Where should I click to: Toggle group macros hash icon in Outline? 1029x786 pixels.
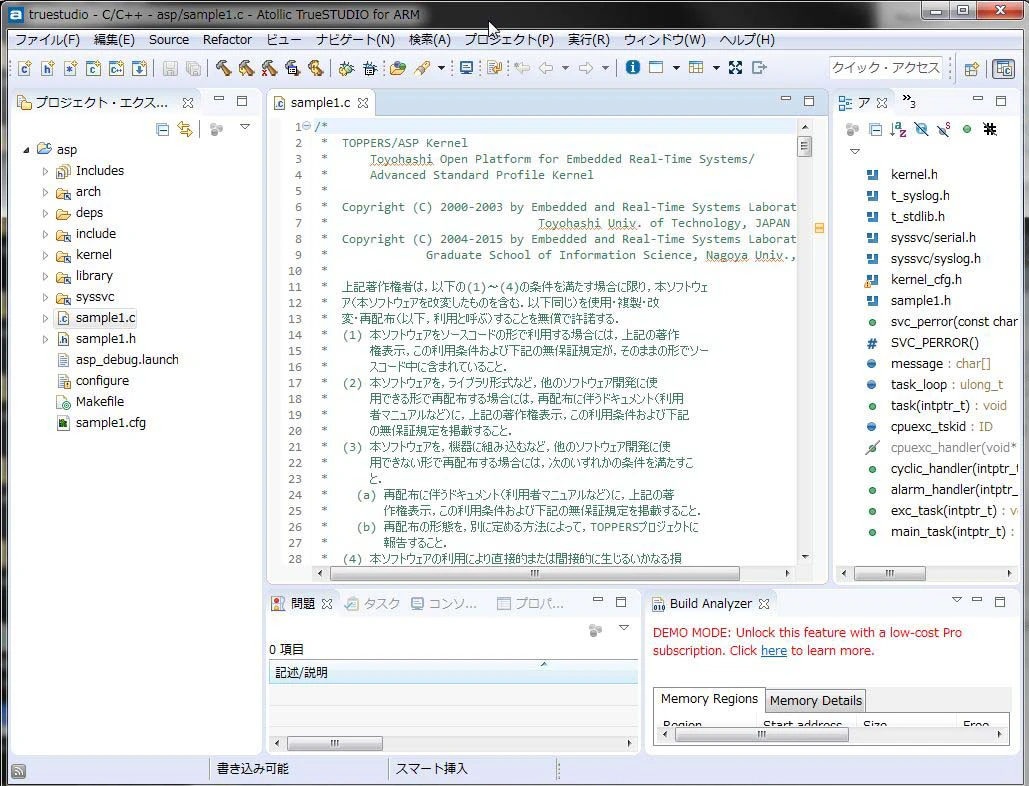990,129
